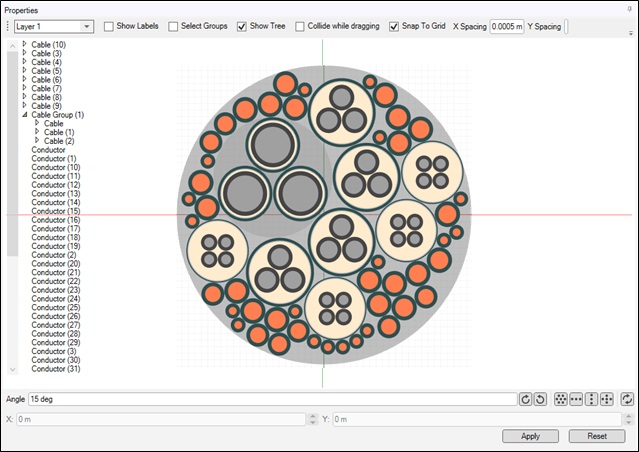Click the pin icon in Properties header

click(630, 9)
